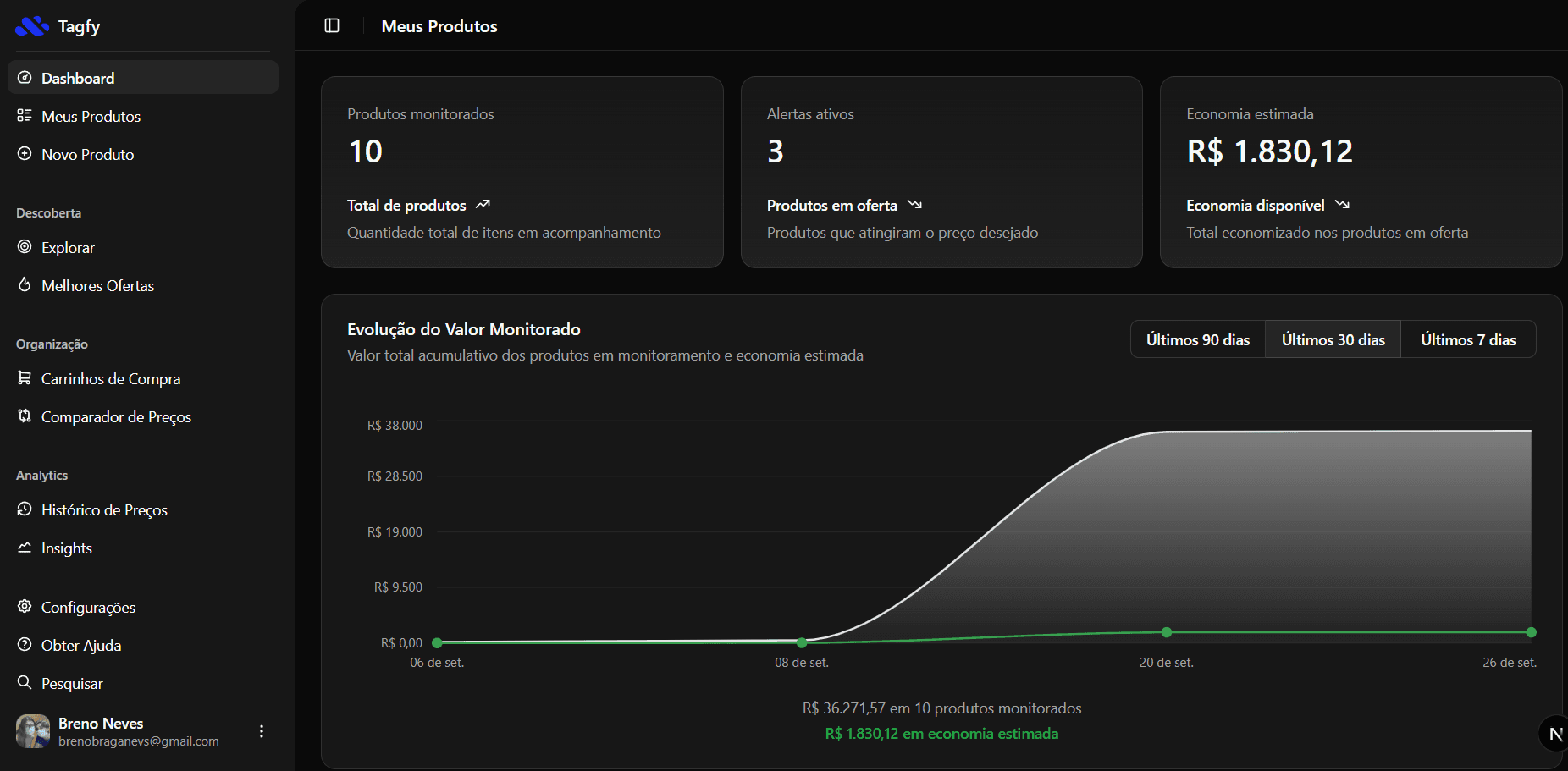The width and height of the screenshot is (1568, 771).
Task: Click the Melhores Ofertas flame icon
Action: pyautogui.click(x=25, y=285)
